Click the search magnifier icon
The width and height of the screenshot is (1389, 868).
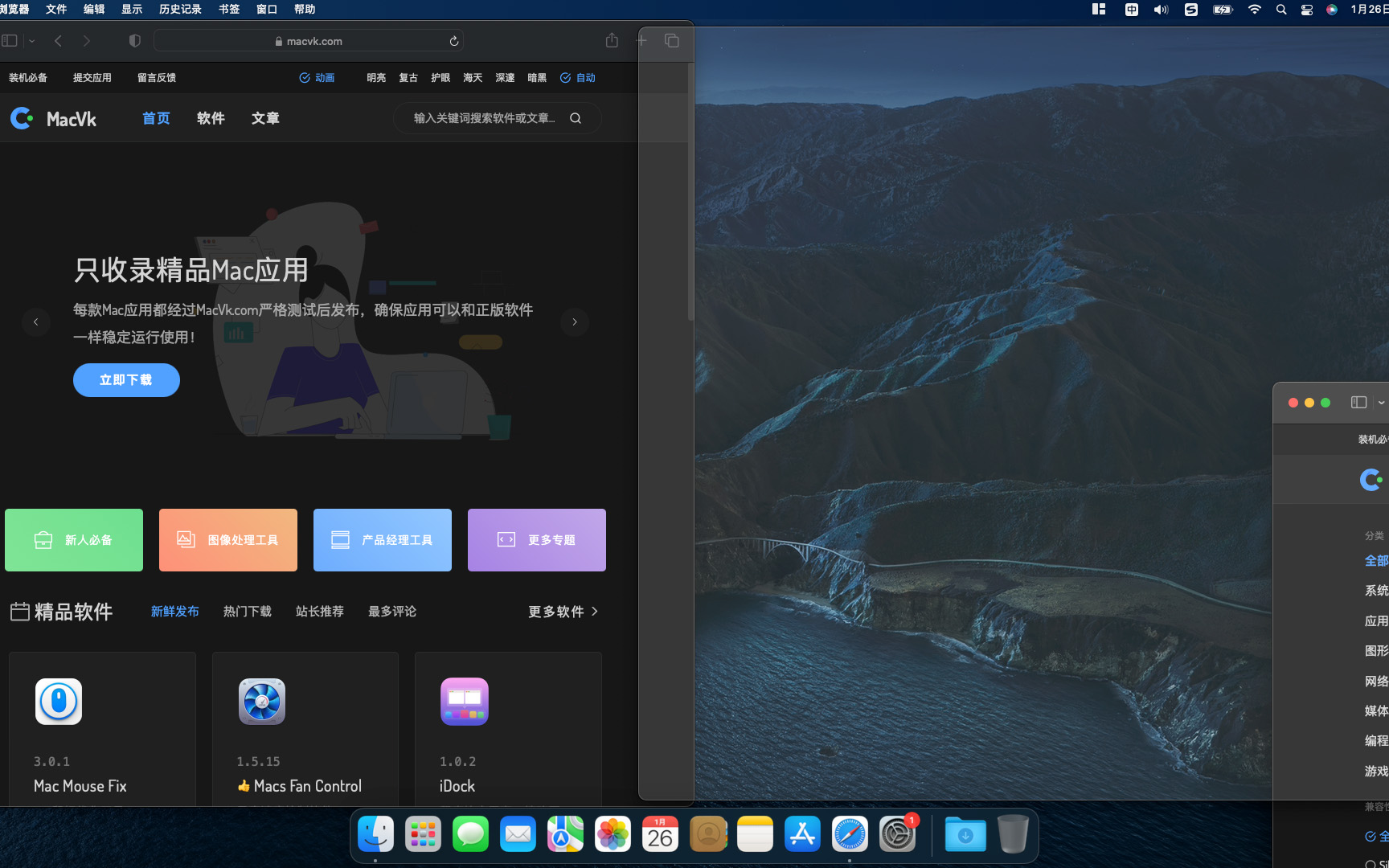pyautogui.click(x=575, y=118)
